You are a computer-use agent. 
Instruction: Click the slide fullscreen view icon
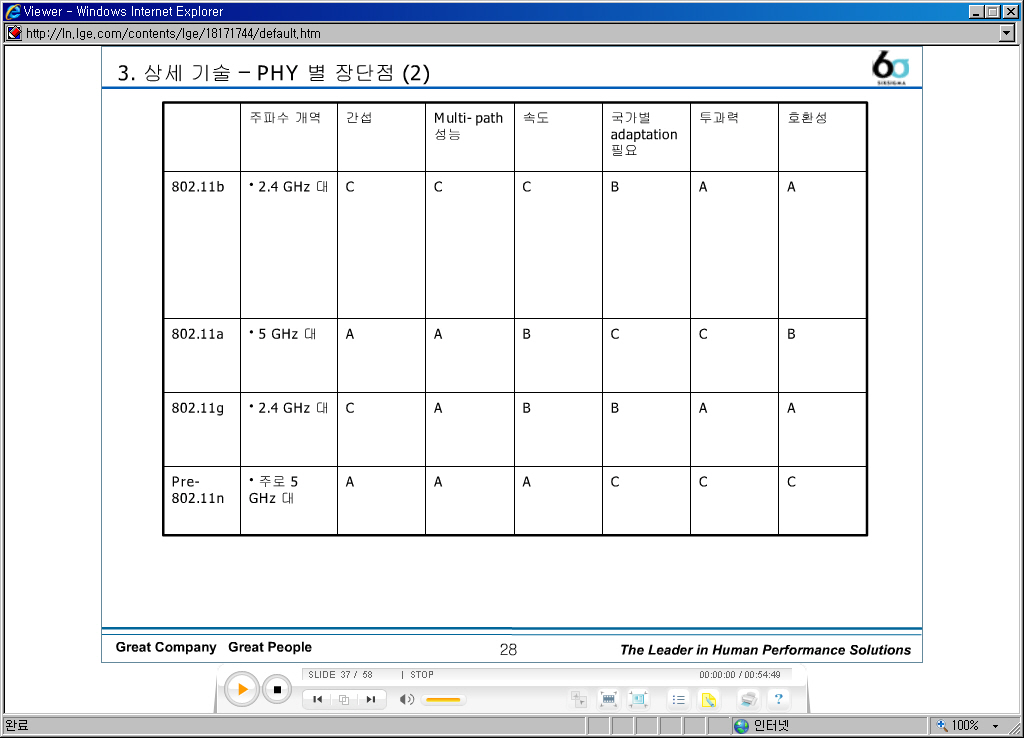pyautogui.click(x=638, y=700)
